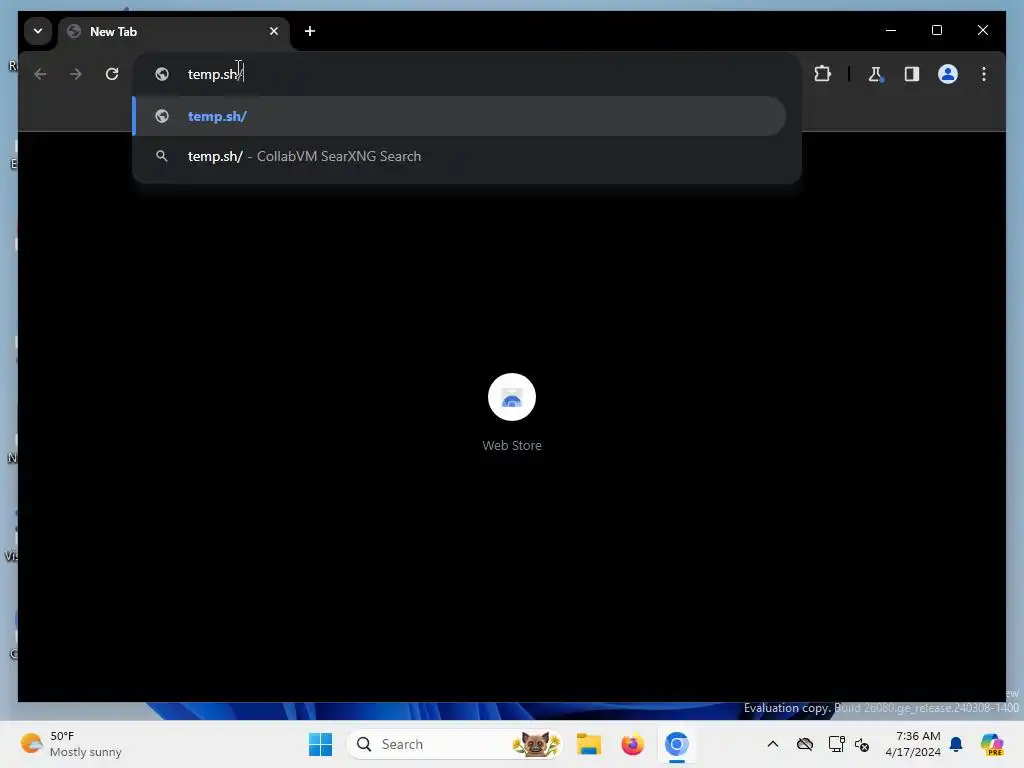This screenshot has width=1024, height=768.
Task: Toggle the side panel icon
Action: (912, 74)
